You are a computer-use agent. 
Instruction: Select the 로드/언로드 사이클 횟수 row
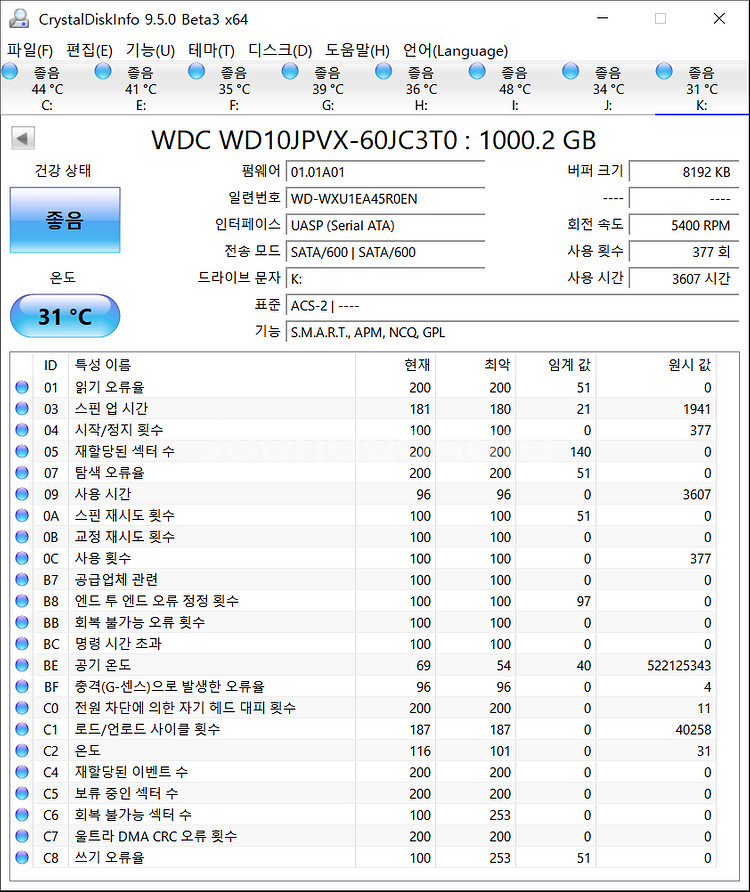tap(364, 729)
